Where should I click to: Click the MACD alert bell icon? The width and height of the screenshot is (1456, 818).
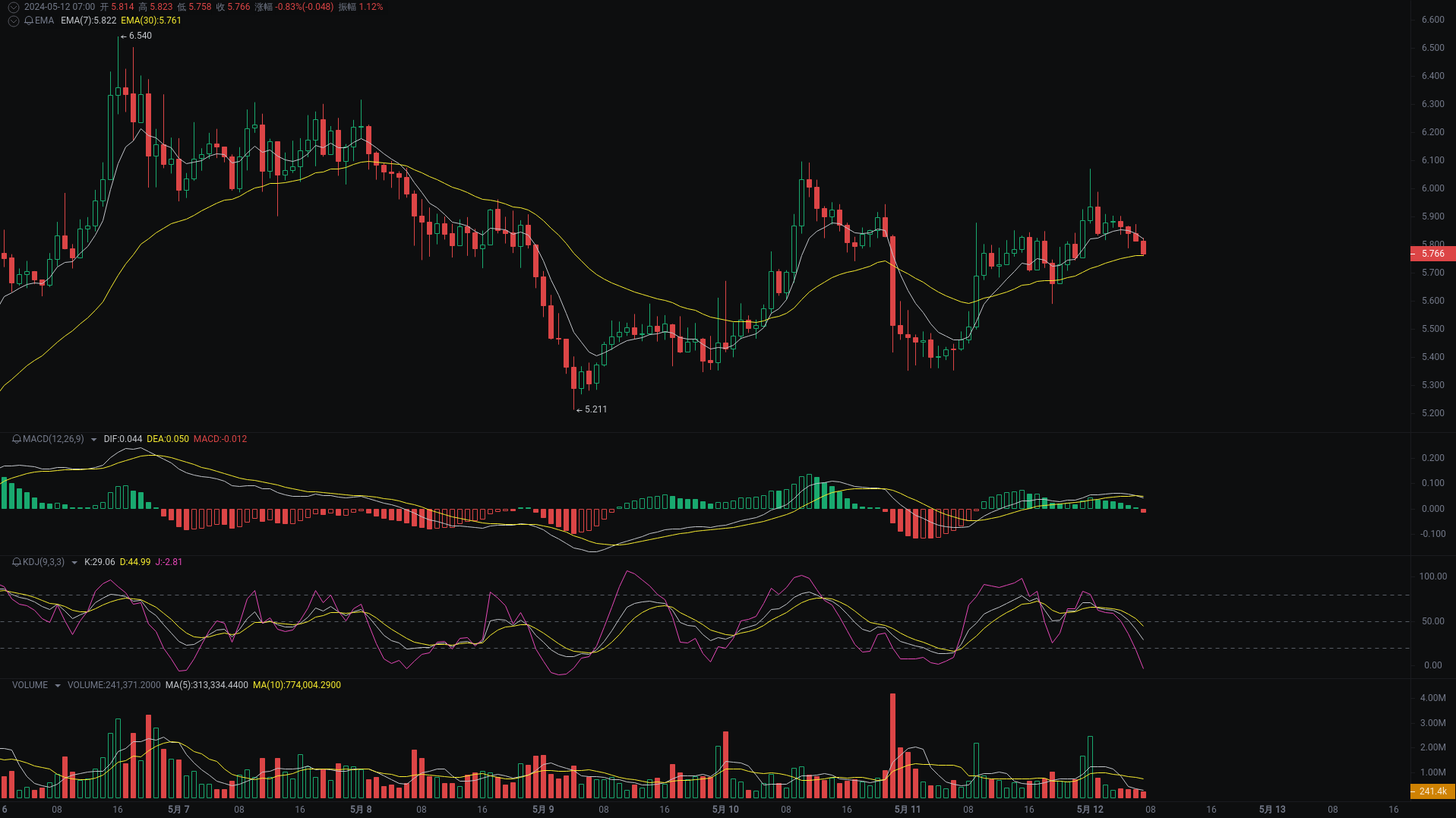click(17, 439)
